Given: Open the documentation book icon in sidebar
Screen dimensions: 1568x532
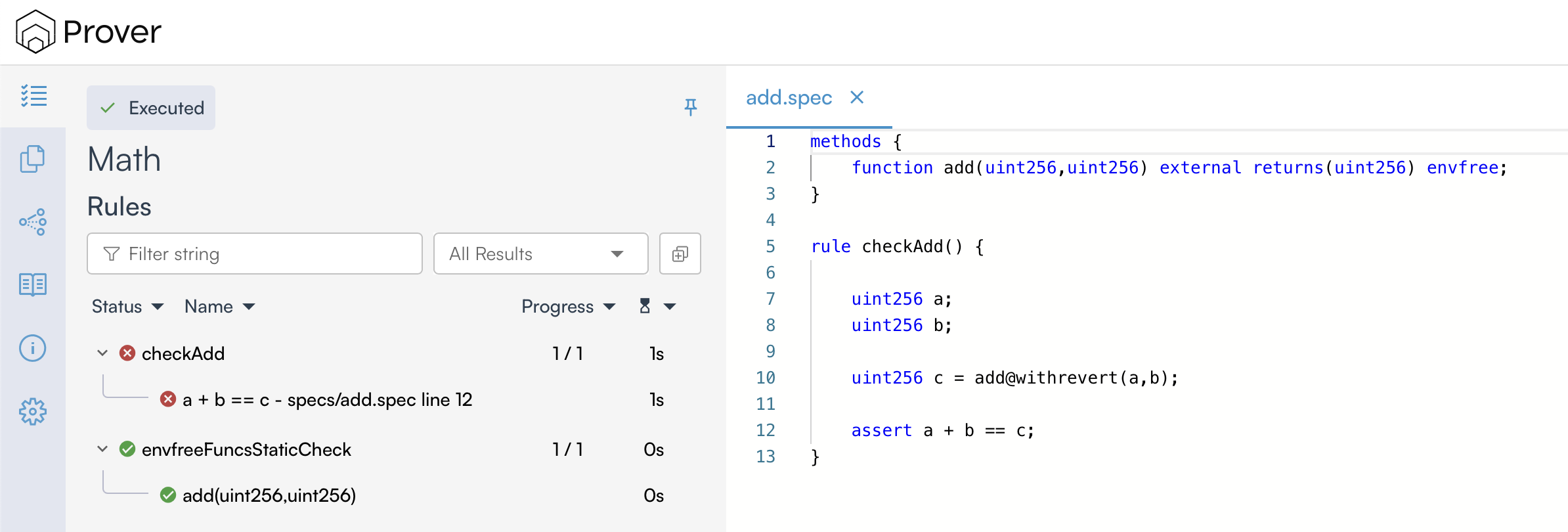Looking at the screenshot, I should pos(33,285).
